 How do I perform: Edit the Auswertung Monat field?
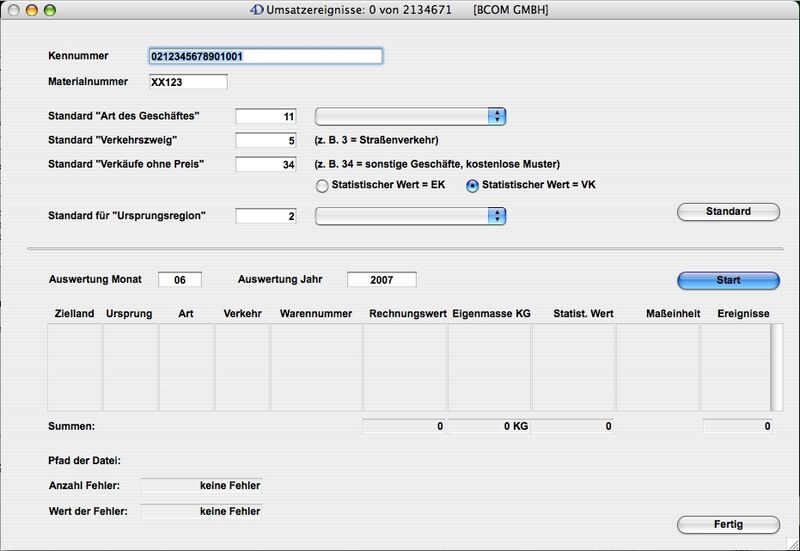pyautogui.click(x=180, y=280)
